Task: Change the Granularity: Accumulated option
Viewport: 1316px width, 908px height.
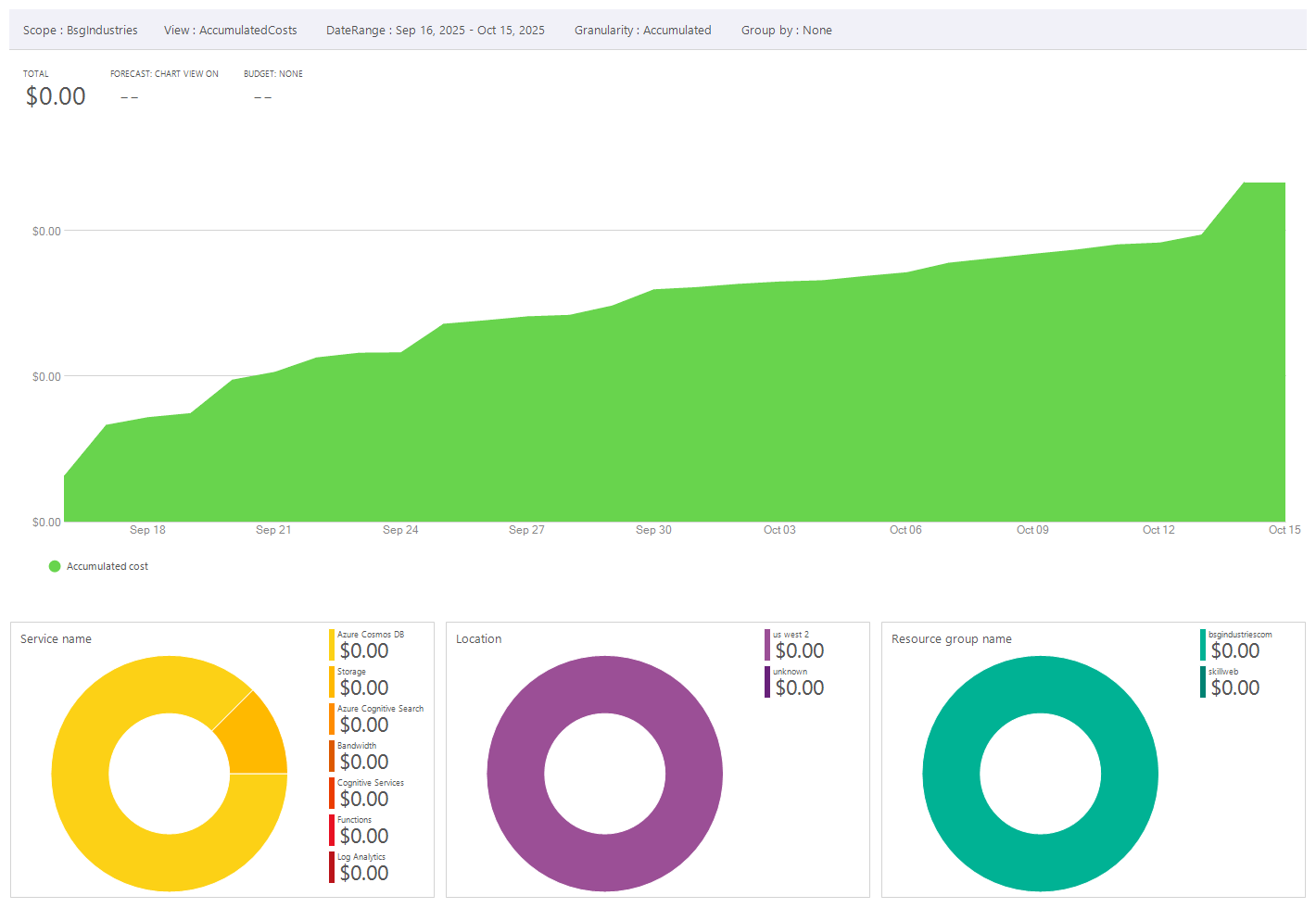Action: pyautogui.click(x=642, y=30)
